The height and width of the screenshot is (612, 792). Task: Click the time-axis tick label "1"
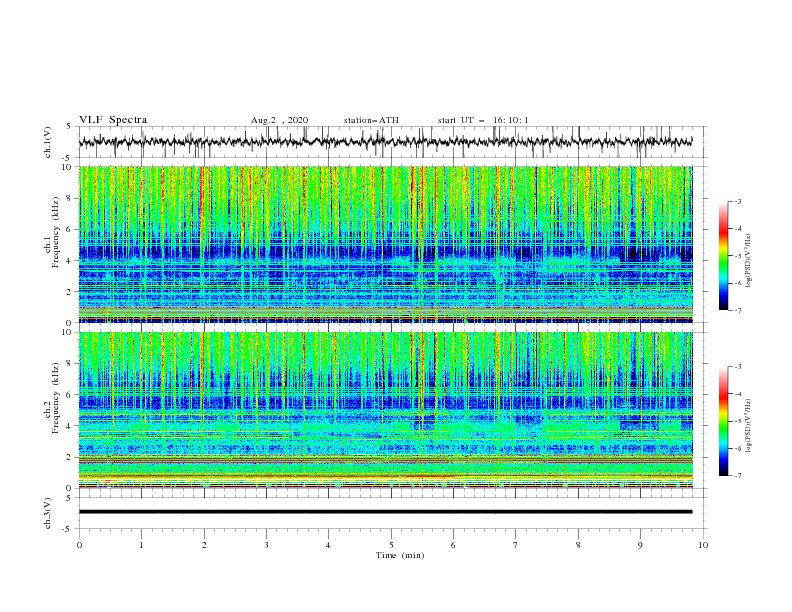point(141,545)
